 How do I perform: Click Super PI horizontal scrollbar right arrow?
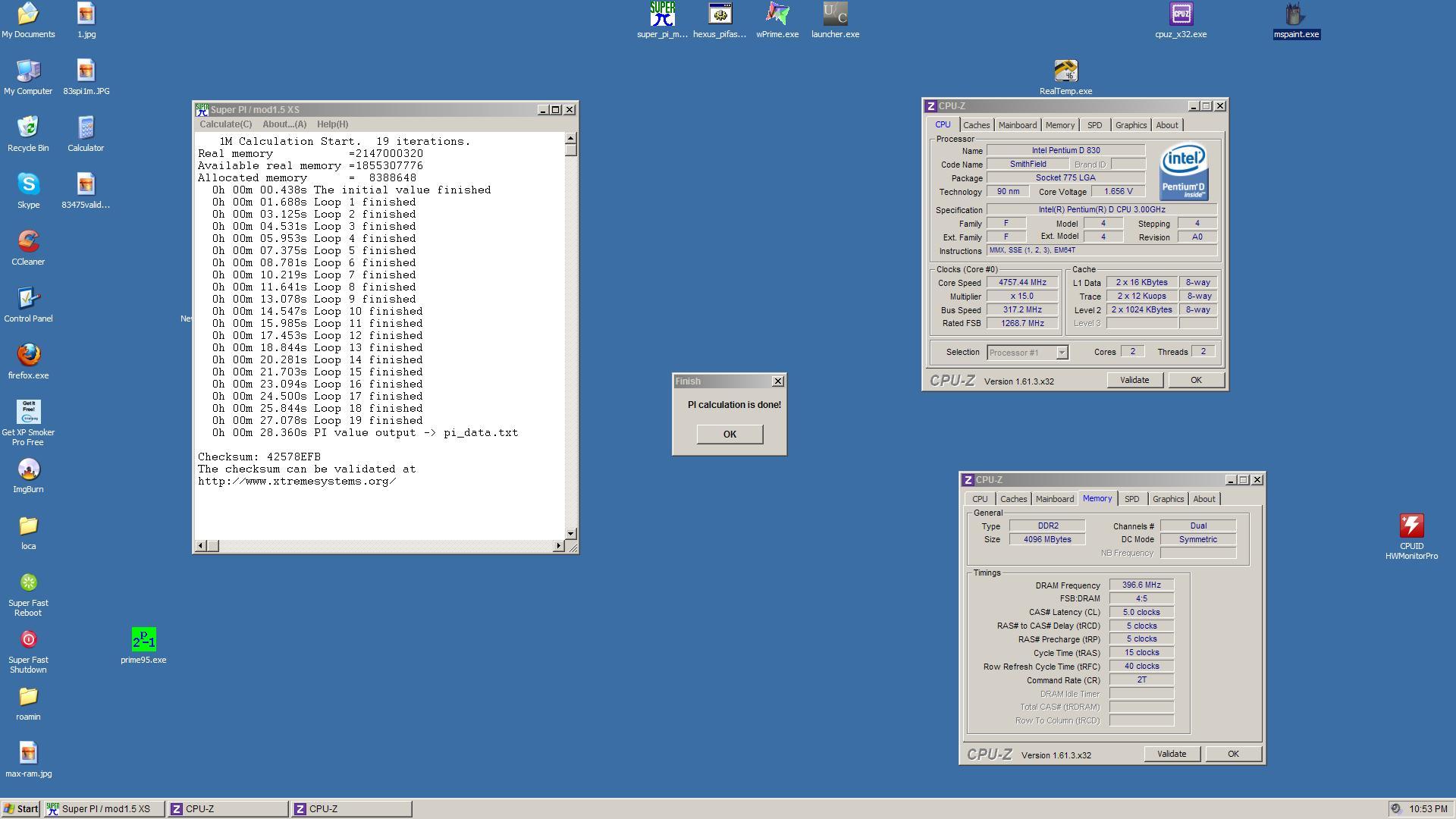coord(558,545)
